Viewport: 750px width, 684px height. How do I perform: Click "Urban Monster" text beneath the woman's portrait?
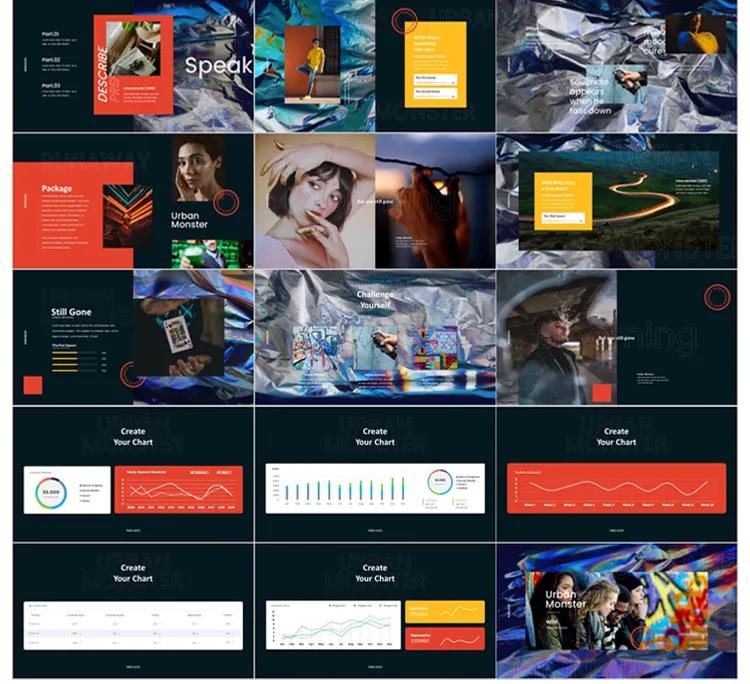189,220
